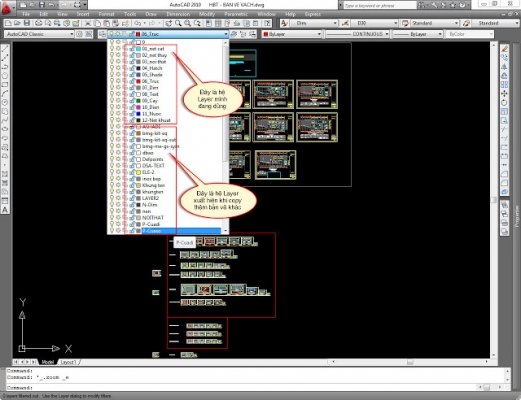Select the Line tool in Draw toolbar
This screenshot has width=521, height=400.
5,49
